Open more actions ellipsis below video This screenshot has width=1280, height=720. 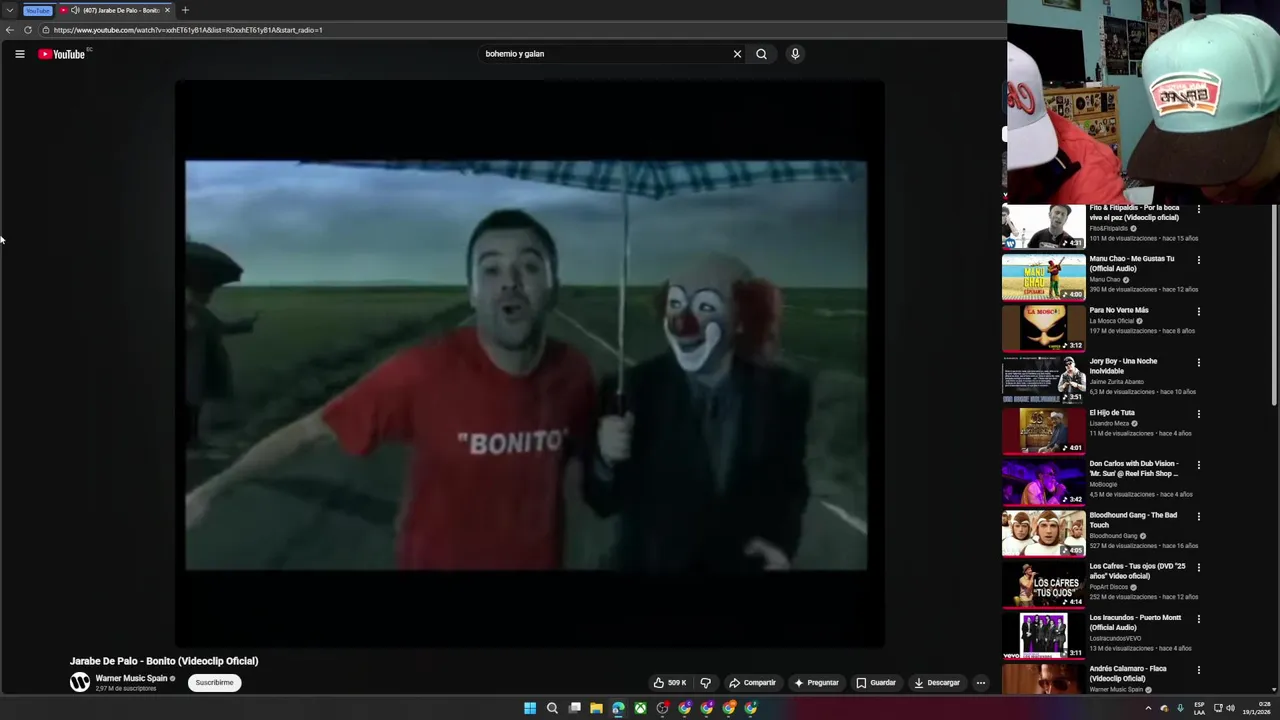tap(981, 683)
